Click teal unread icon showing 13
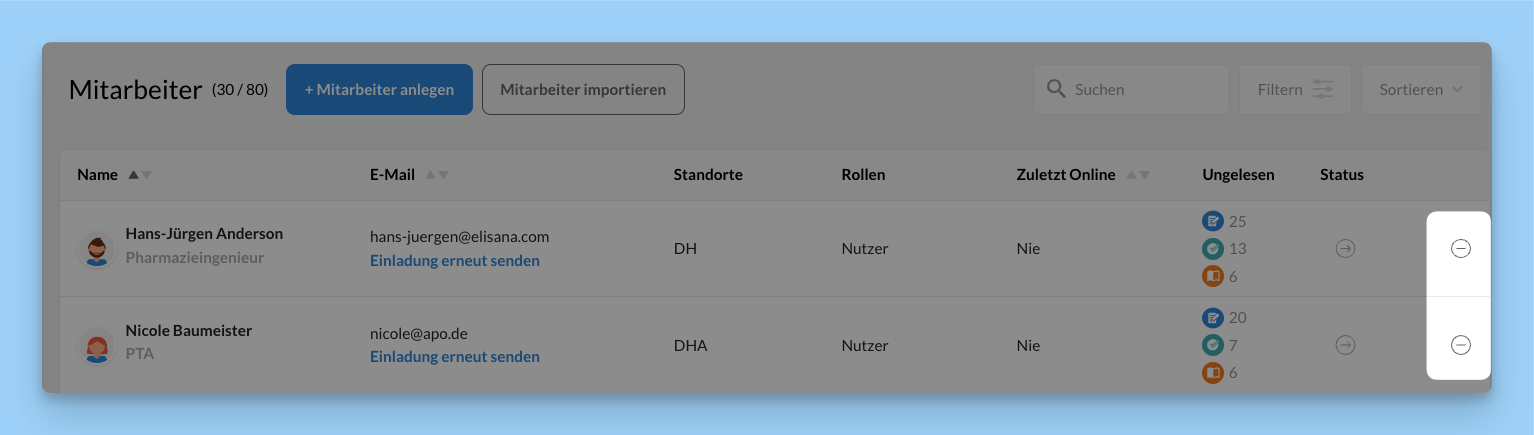 (1212, 249)
